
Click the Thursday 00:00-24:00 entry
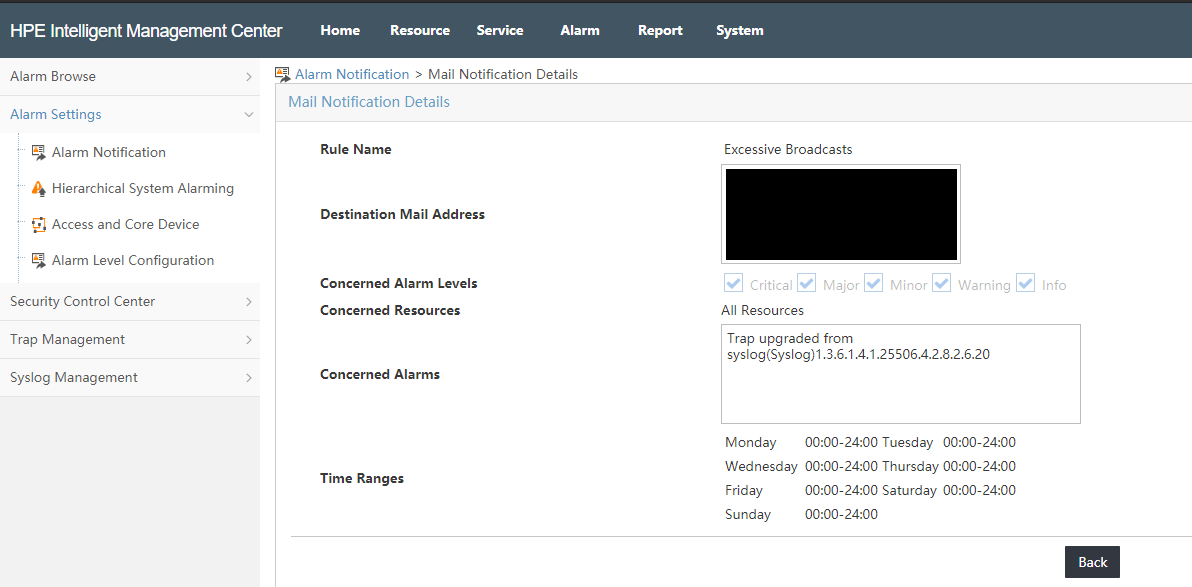coord(949,467)
